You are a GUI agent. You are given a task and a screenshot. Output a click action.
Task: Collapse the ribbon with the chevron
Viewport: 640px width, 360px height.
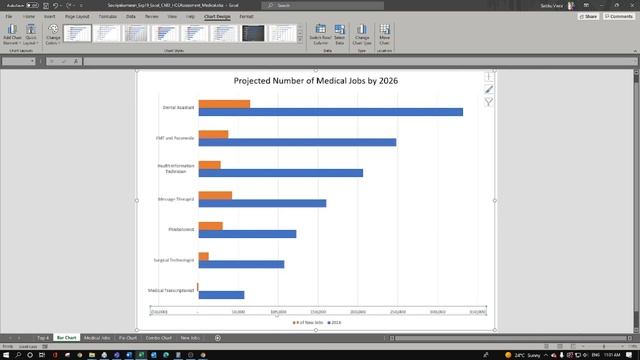coord(635,51)
